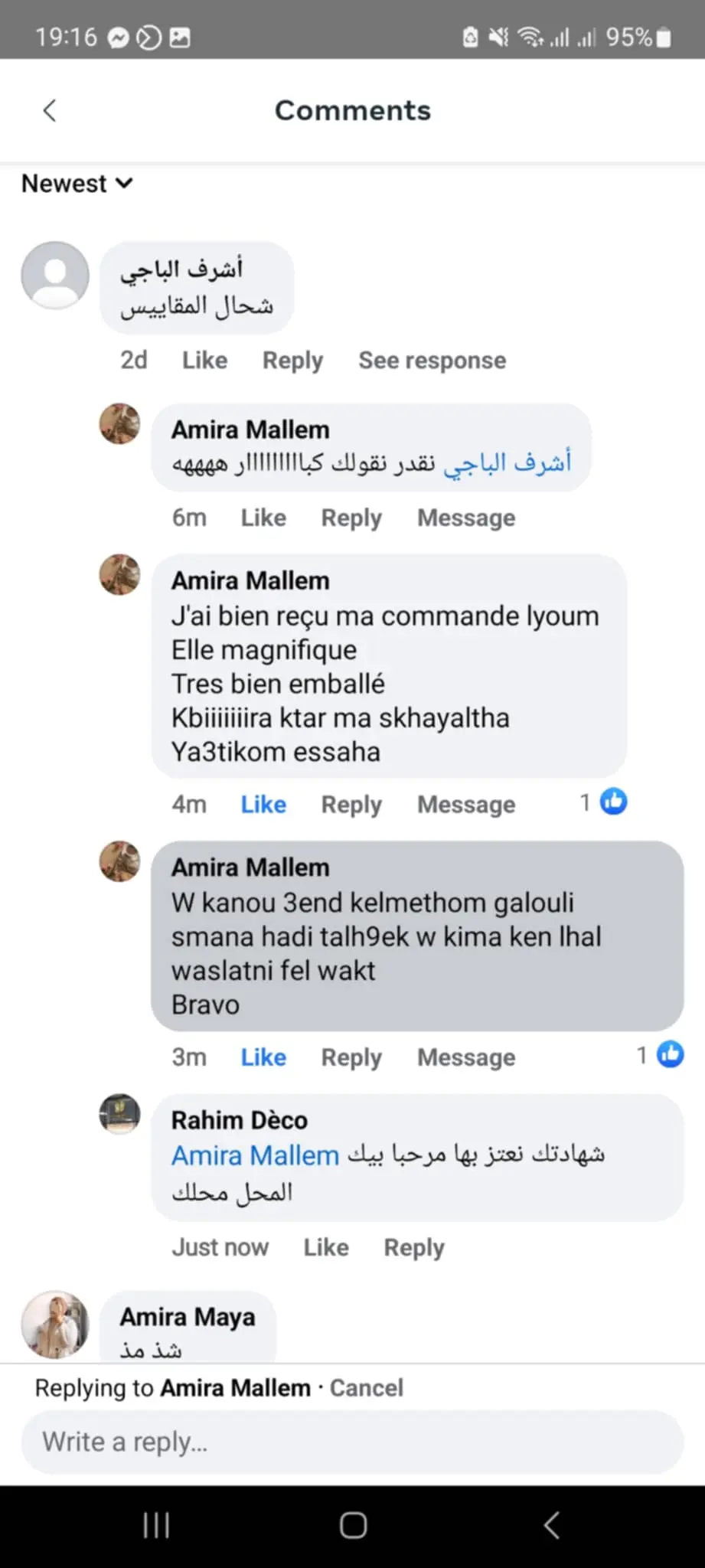Tap the back arrow to leave Comments
Image resolution: width=705 pixels, height=1568 pixels.
click(49, 110)
